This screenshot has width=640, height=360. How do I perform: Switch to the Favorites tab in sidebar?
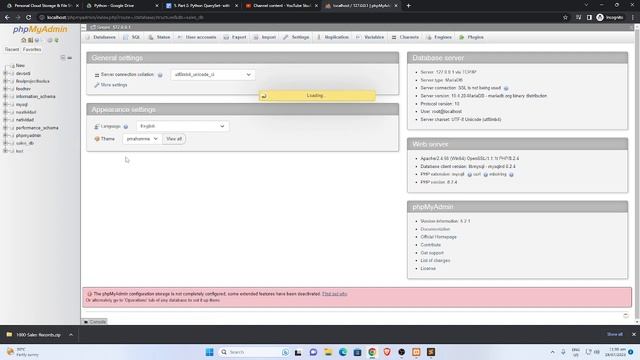pyautogui.click(x=32, y=49)
